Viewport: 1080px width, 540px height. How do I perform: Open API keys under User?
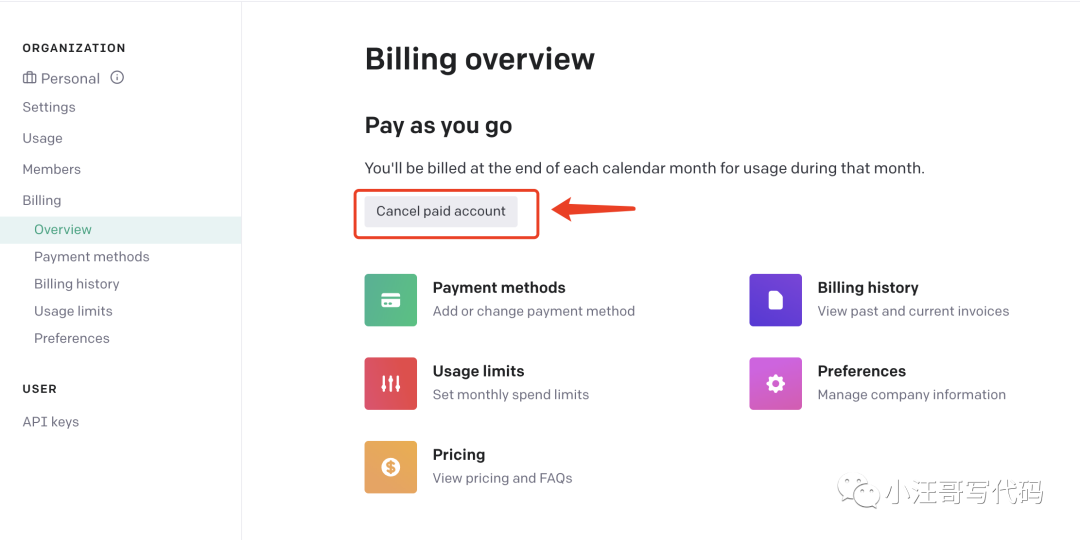[x=51, y=422]
